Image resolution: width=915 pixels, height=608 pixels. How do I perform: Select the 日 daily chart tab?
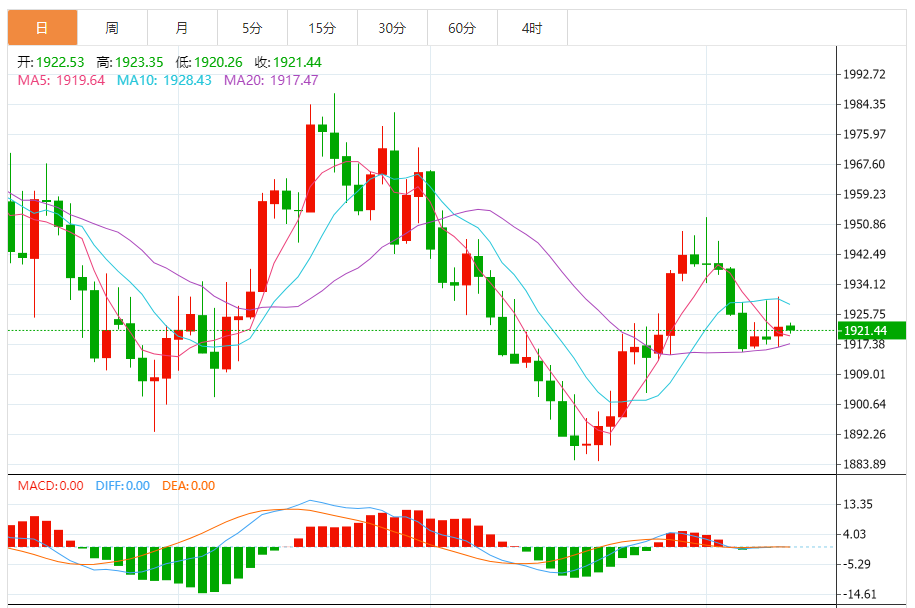(x=42, y=27)
